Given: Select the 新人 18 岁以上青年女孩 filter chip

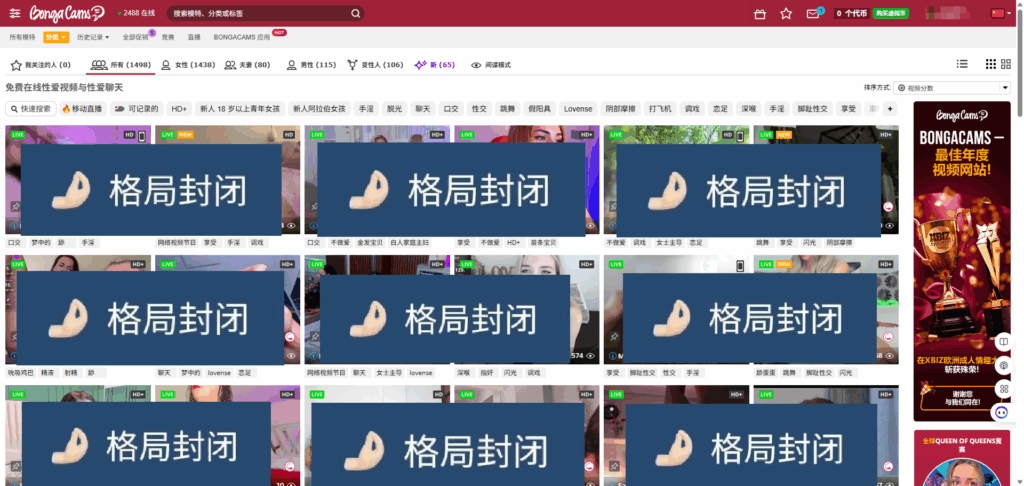Looking at the screenshot, I should [240, 109].
